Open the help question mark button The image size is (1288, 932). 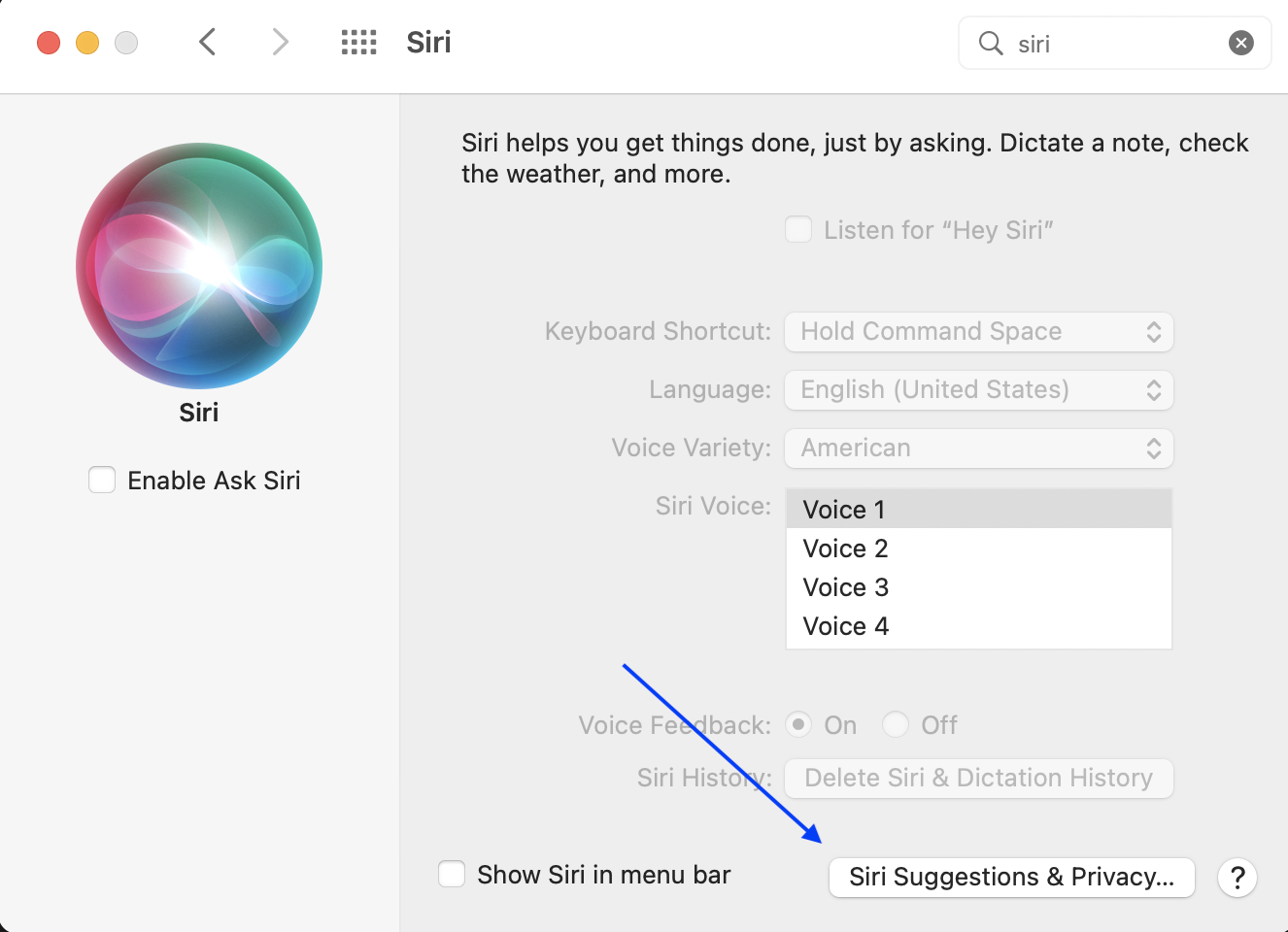pyautogui.click(x=1237, y=878)
